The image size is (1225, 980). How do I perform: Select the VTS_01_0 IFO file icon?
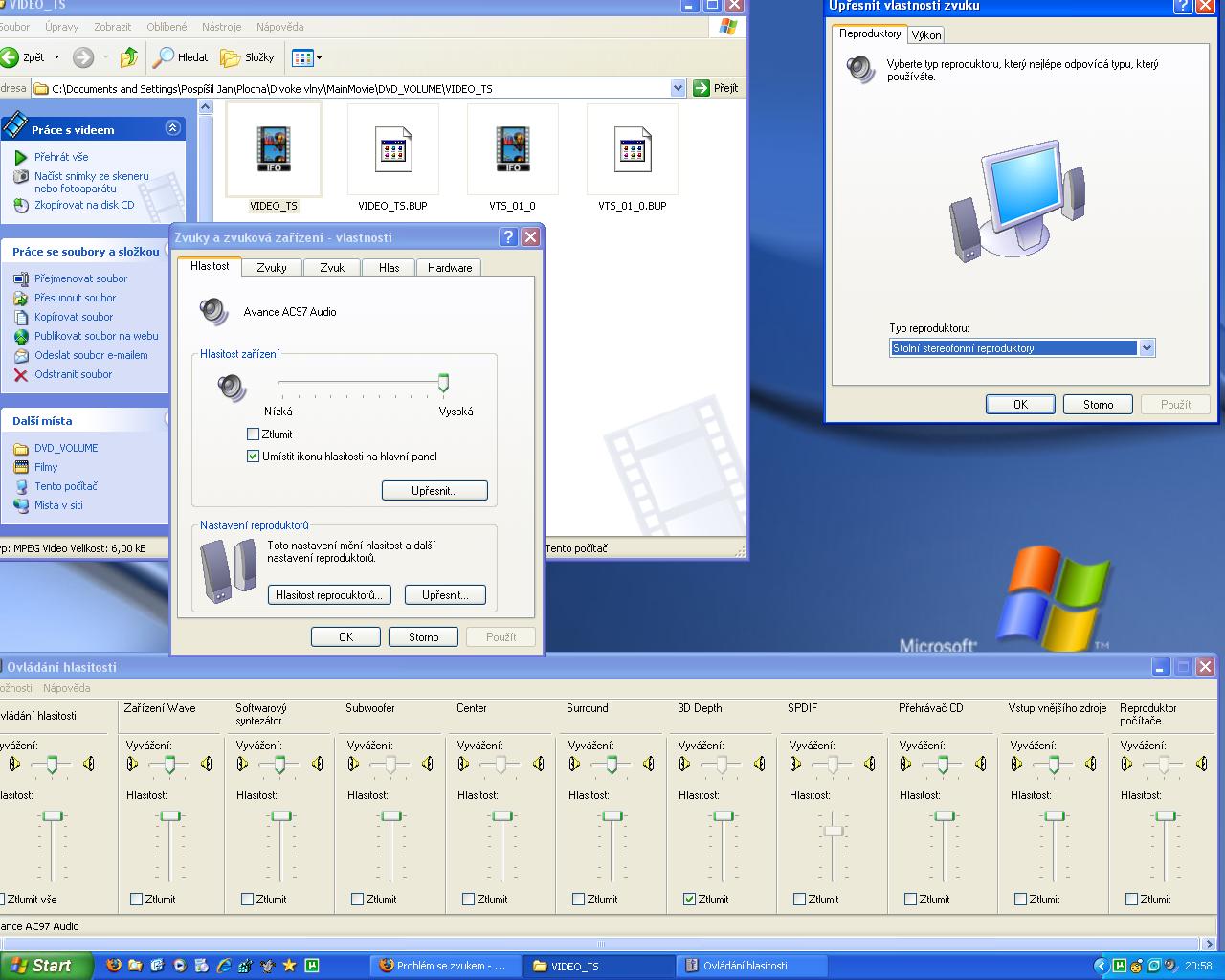click(513, 150)
